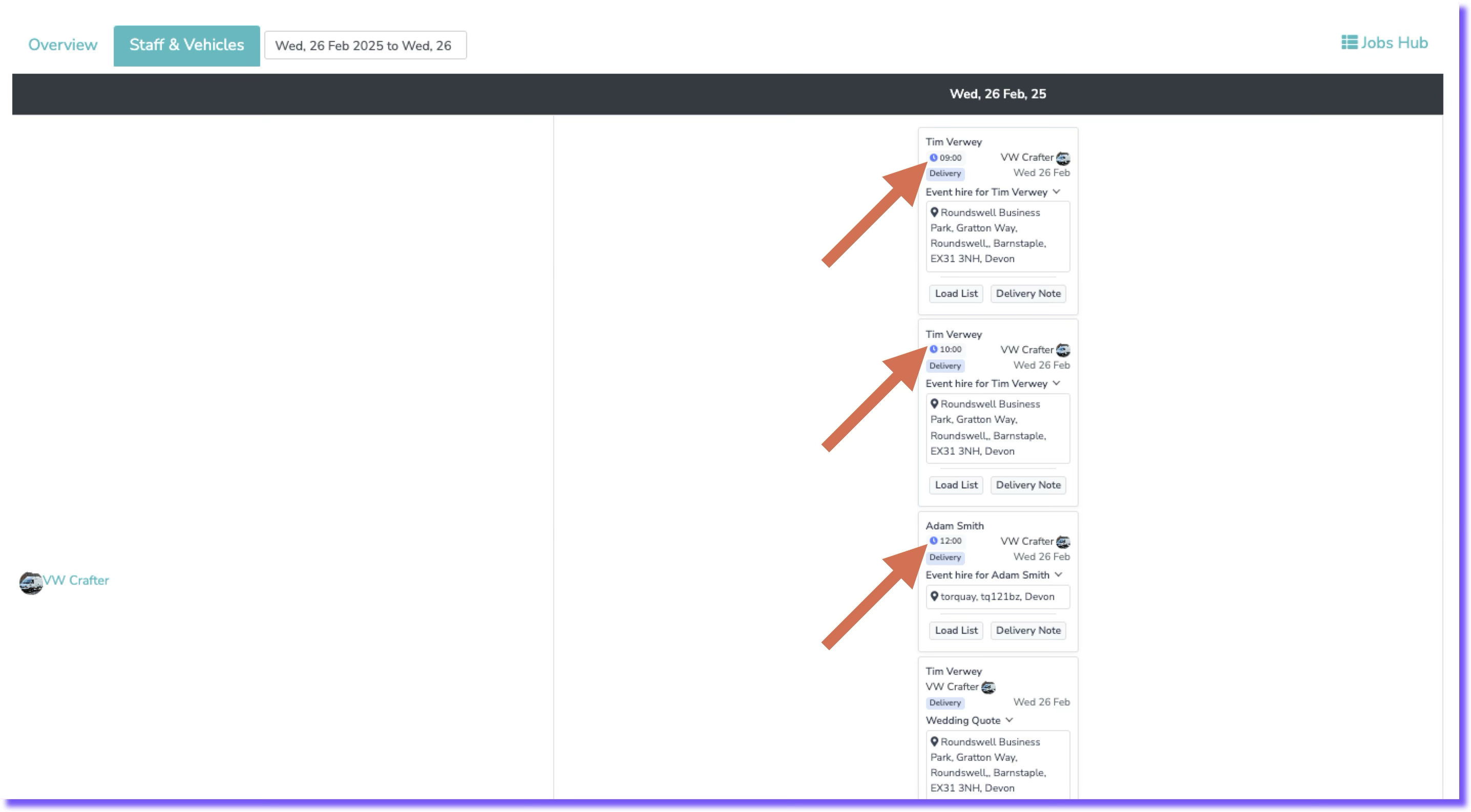Click the map pin on the 10:00 card address
Viewport: 1471px width, 812px height.
coord(934,403)
